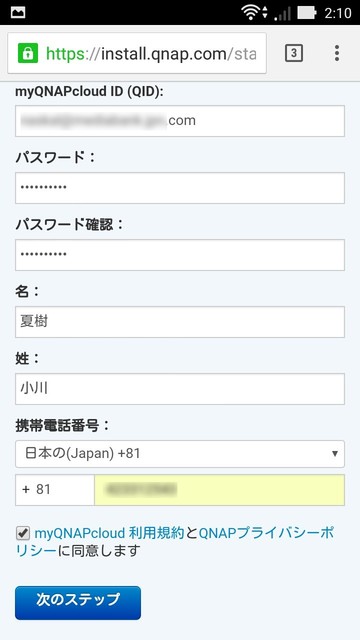Open the myQNAPcloud 利用規約 link
Image resolution: width=360 pixels, height=640 pixels.
[109, 533]
